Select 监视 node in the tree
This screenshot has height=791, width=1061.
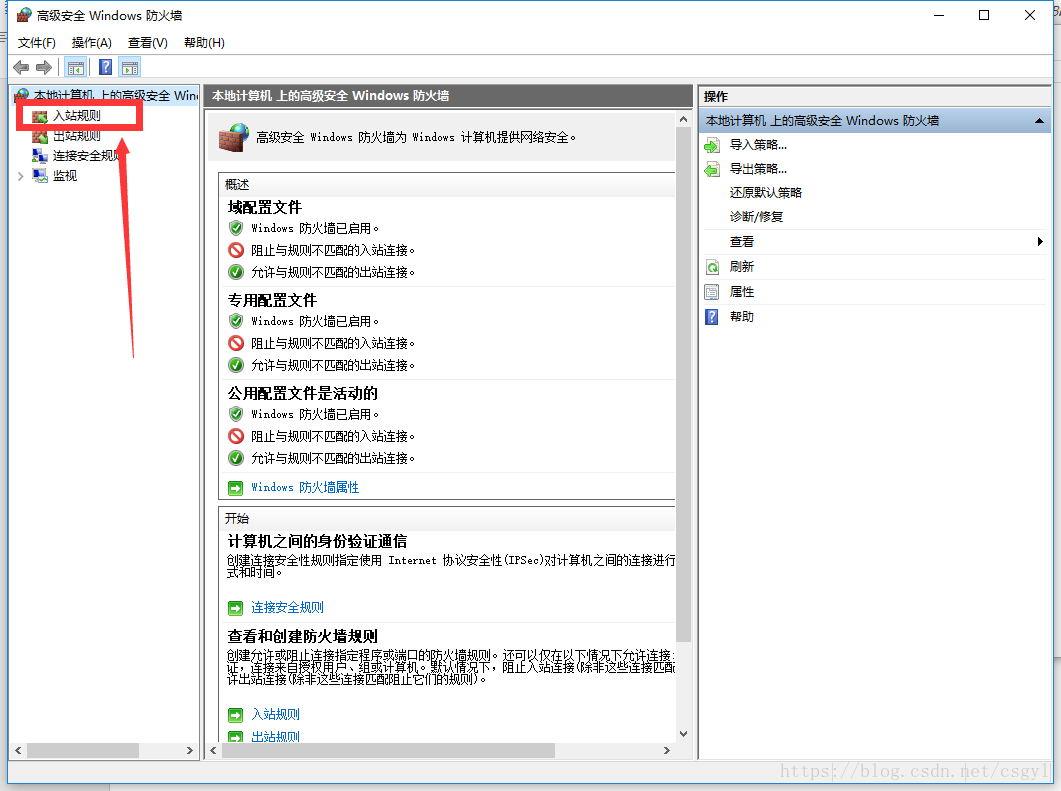(65, 176)
